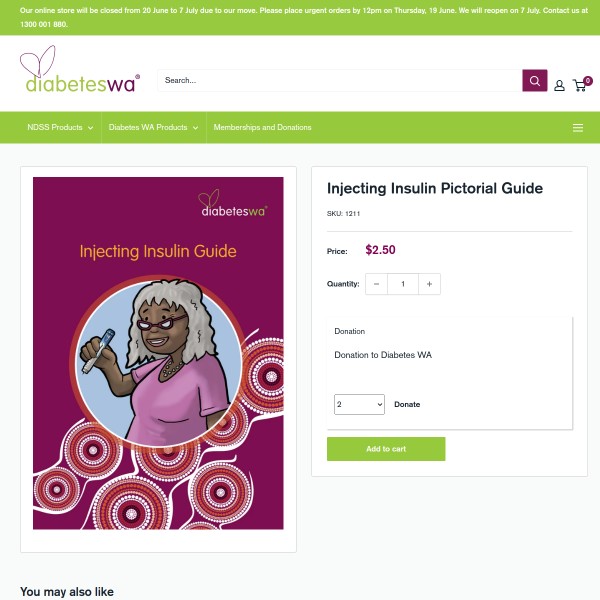600x600 pixels.
Task: Open the user account icon
Action: [559, 85]
